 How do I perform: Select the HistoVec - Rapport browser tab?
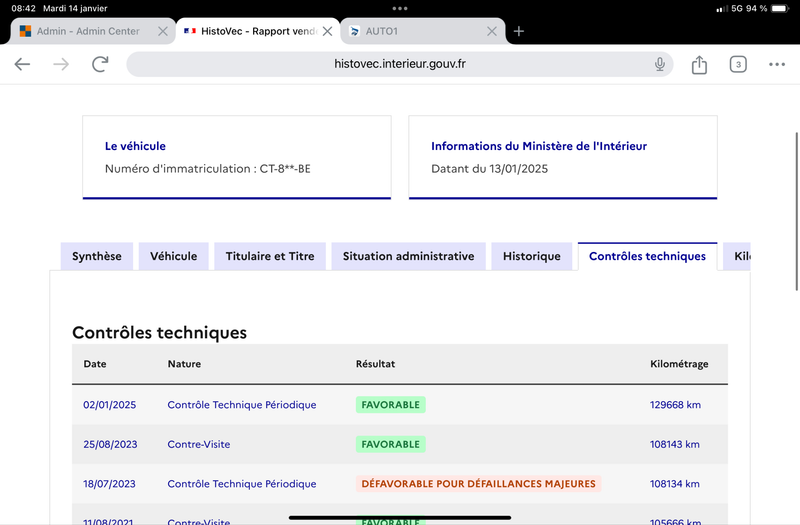(x=258, y=31)
